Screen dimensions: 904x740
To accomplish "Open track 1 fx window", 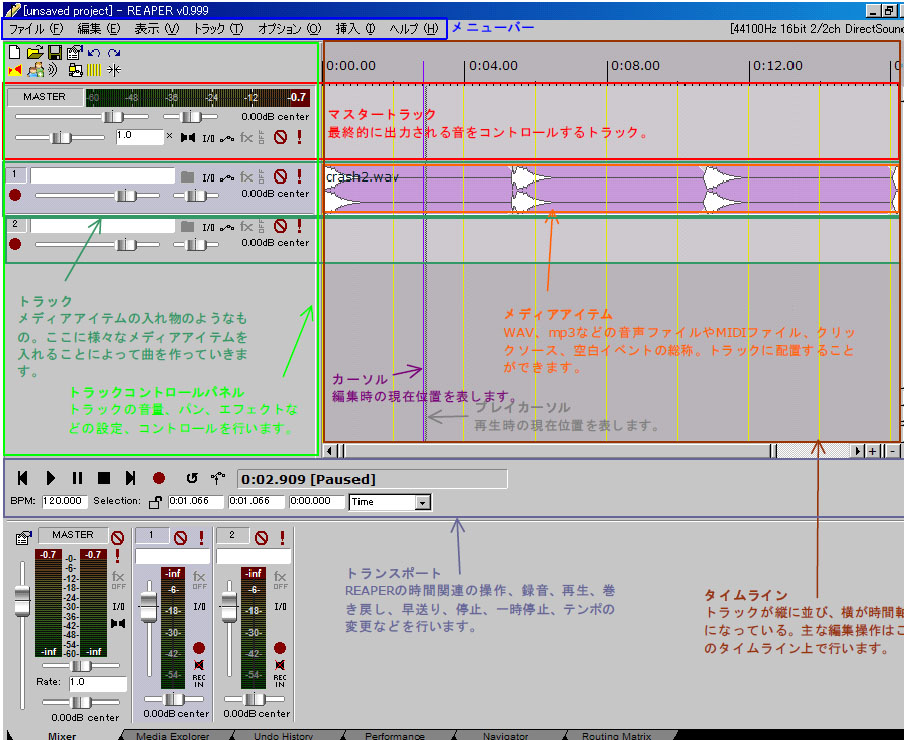I will [x=246, y=177].
